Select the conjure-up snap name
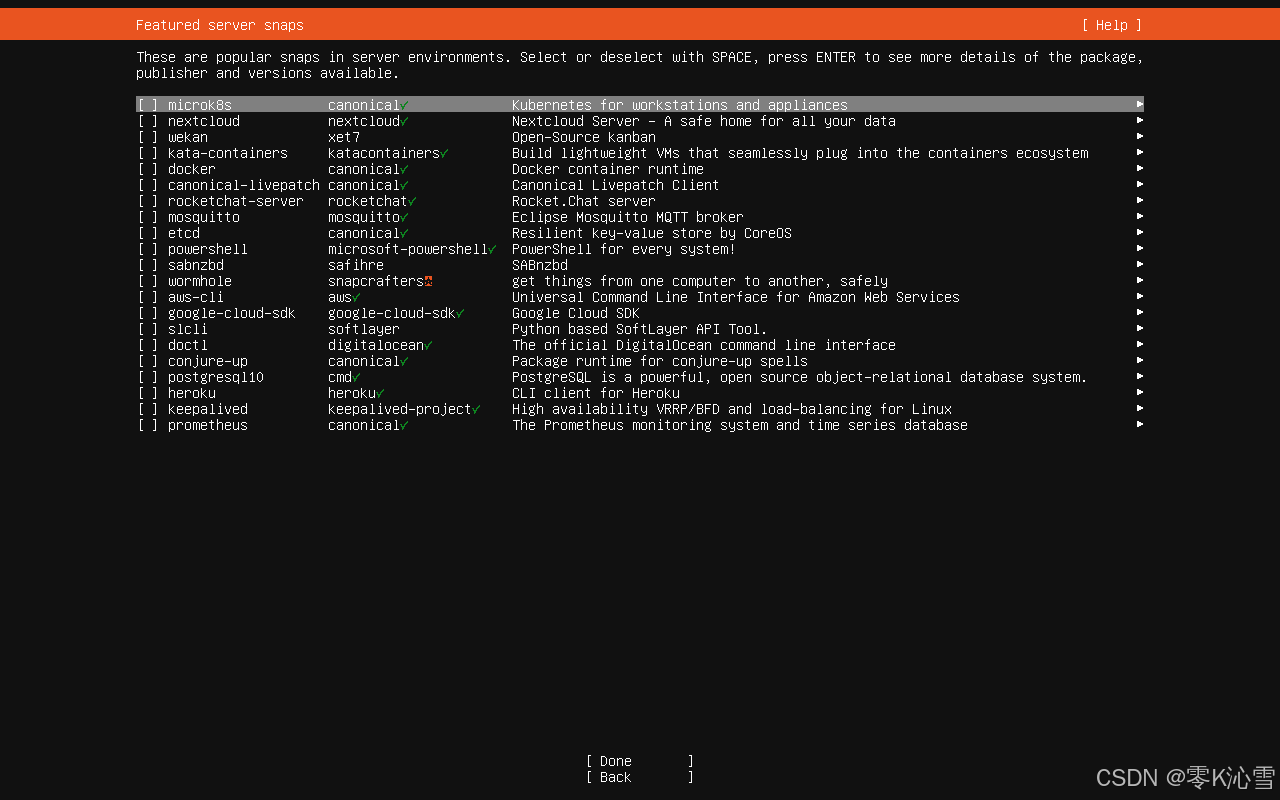1280x800 pixels. click(208, 361)
